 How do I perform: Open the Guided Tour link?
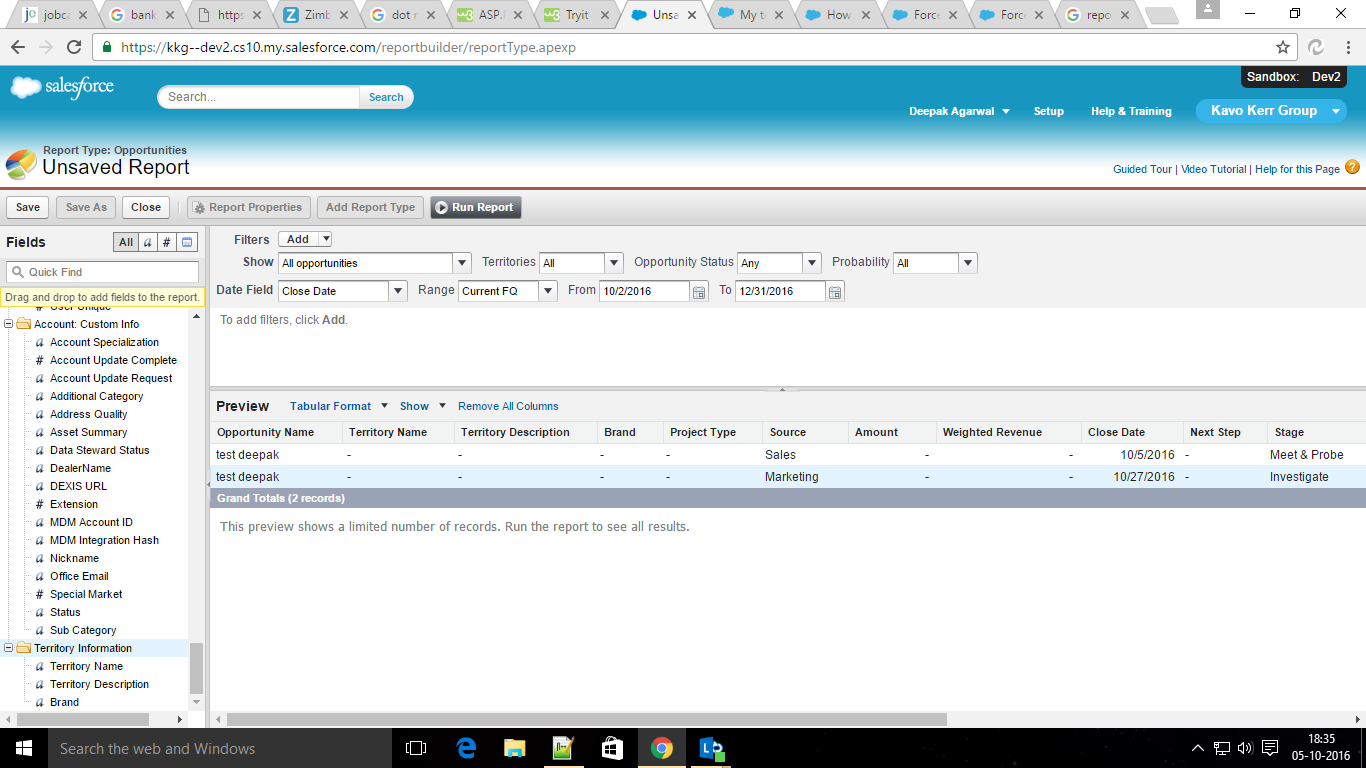pyautogui.click(x=1142, y=169)
